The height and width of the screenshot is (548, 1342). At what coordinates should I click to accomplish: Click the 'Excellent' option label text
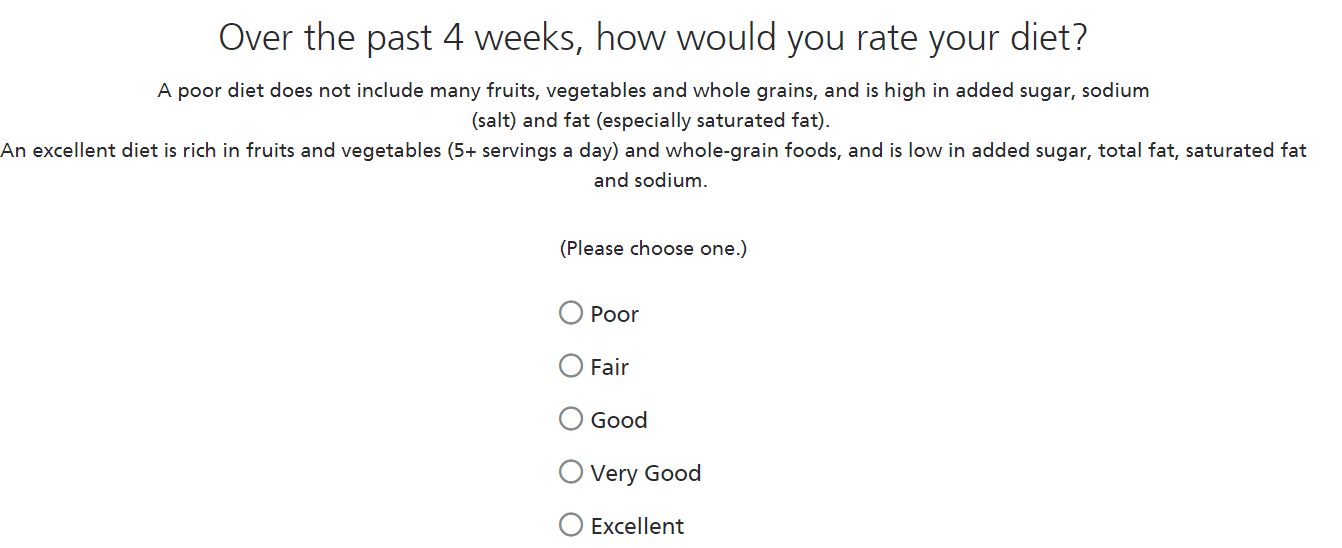(637, 526)
